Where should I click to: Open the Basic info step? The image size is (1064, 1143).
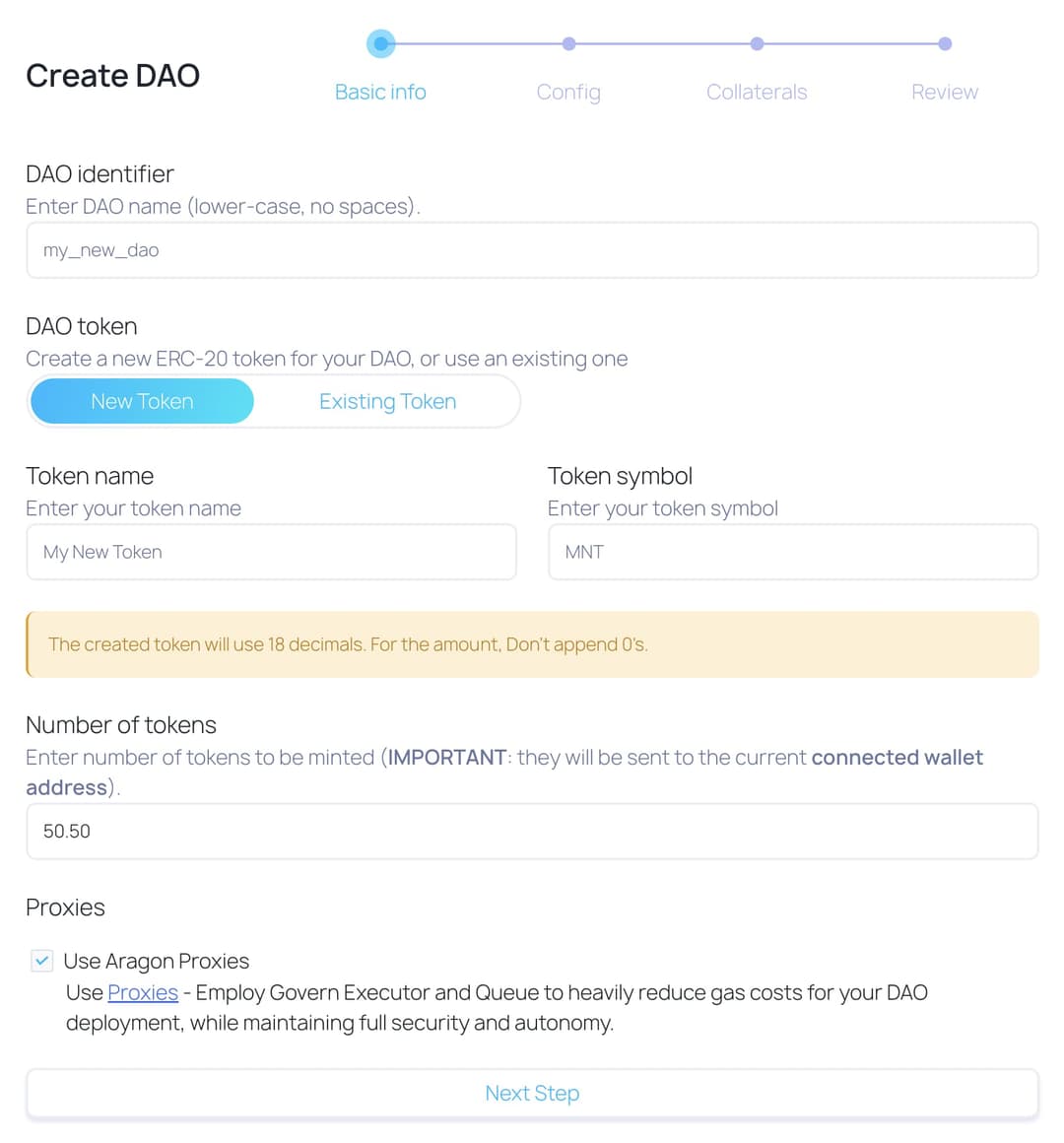click(x=380, y=92)
